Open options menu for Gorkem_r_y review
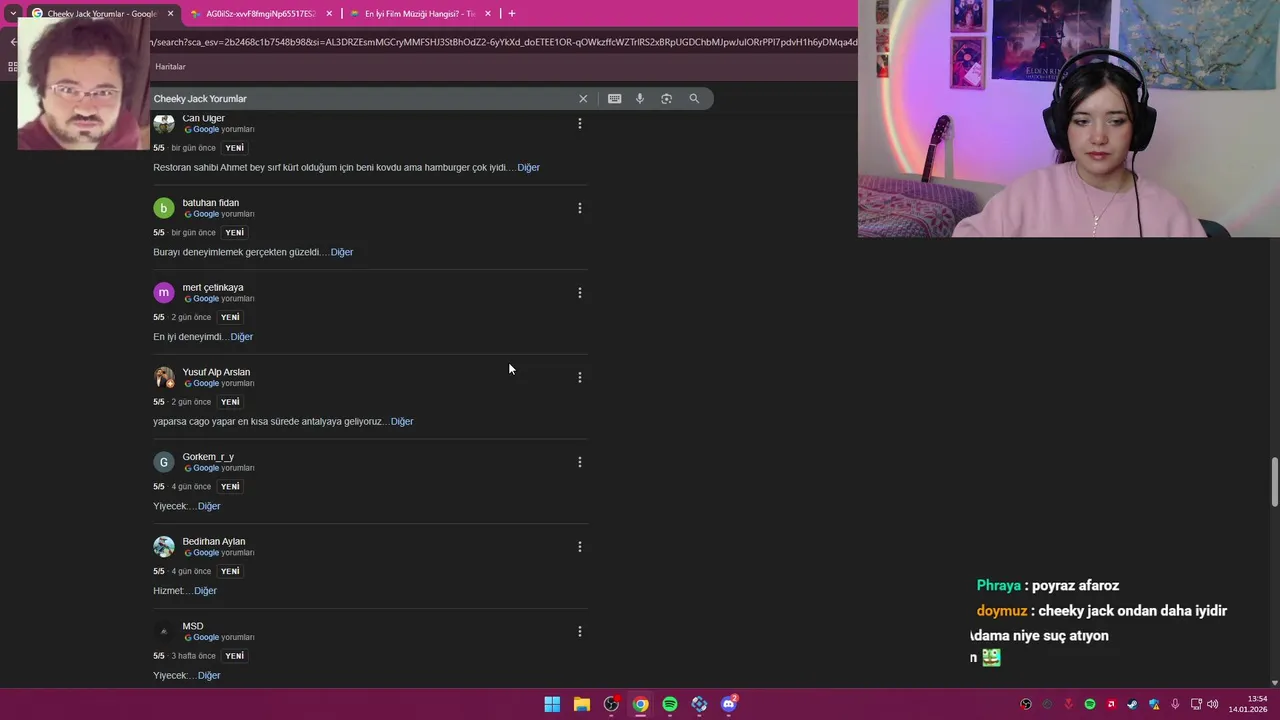 pyautogui.click(x=579, y=462)
